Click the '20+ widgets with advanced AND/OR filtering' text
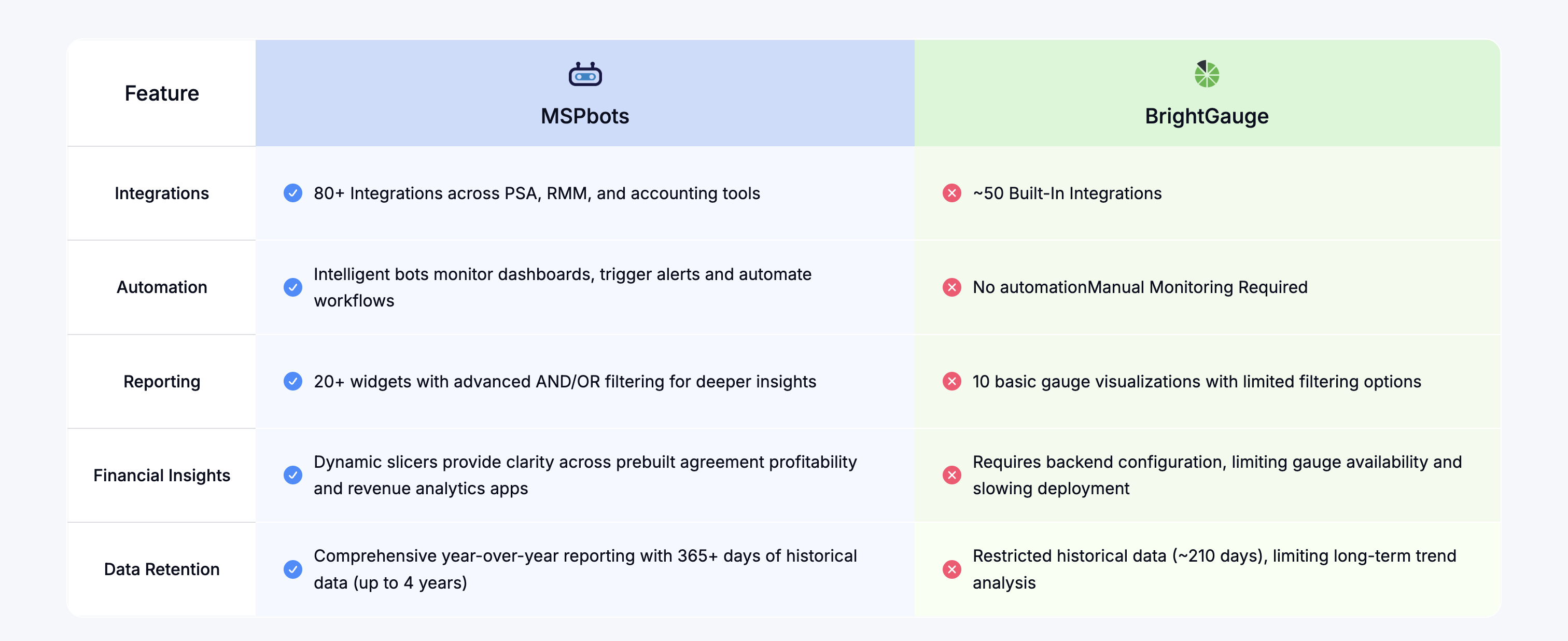 click(x=565, y=381)
